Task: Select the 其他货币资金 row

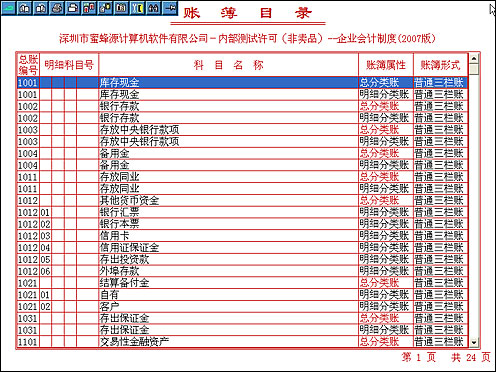Action: click(242, 200)
